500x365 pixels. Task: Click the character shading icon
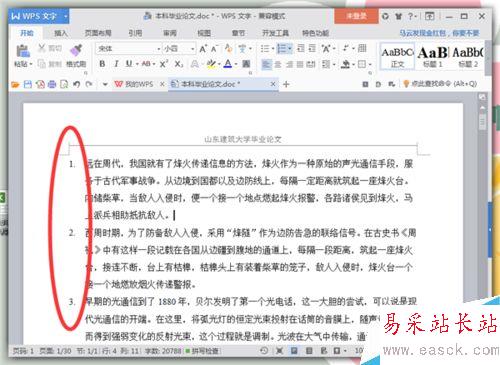246,64
